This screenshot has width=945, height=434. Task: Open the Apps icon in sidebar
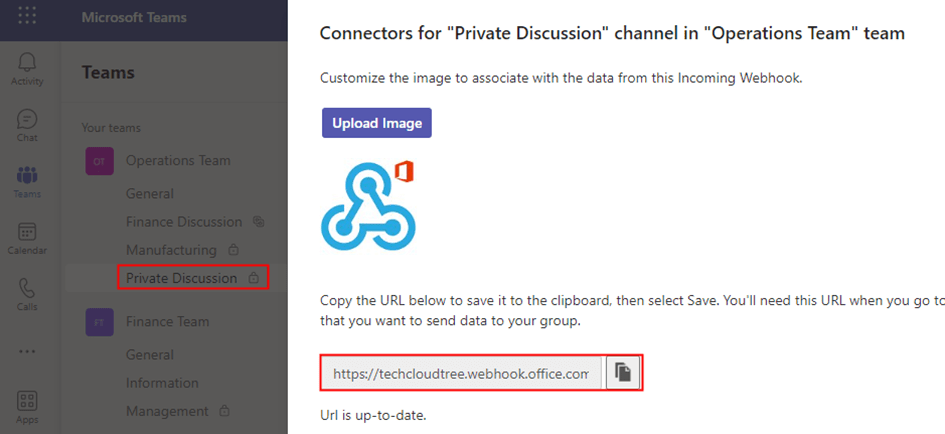[x=27, y=405]
